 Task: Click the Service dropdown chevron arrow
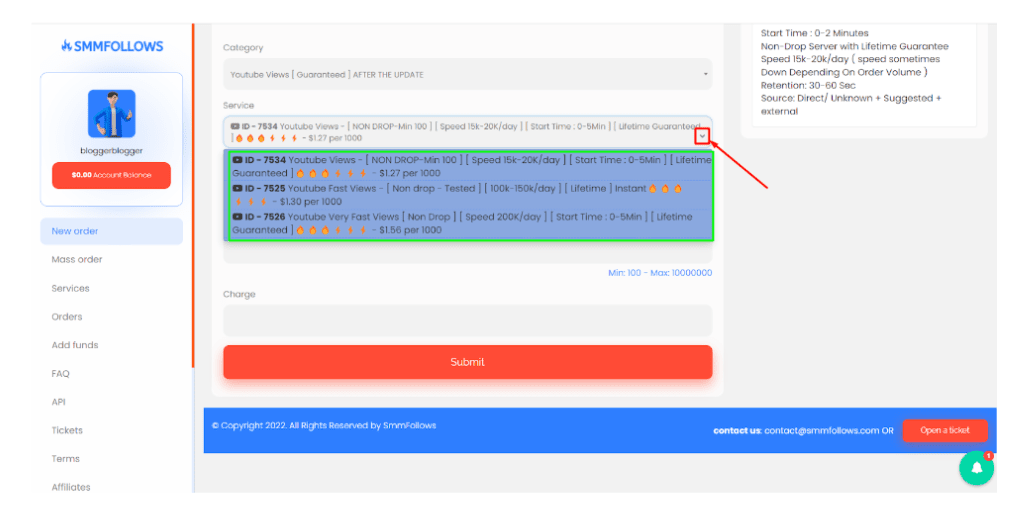(x=702, y=136)
